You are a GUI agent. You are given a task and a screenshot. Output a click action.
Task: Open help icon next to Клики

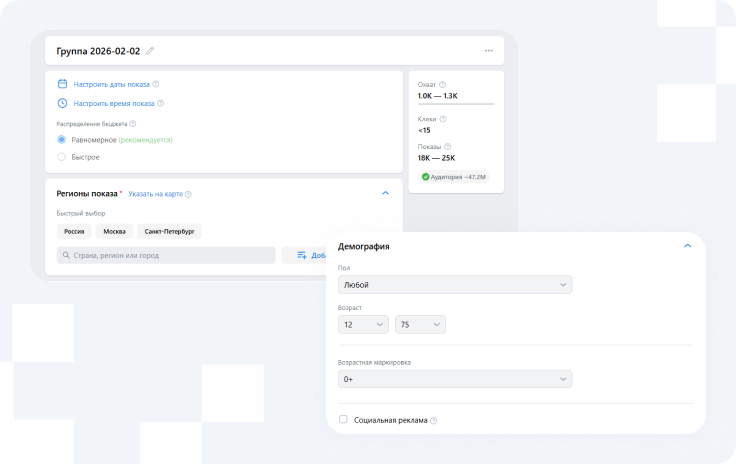[x=443, y=119]
